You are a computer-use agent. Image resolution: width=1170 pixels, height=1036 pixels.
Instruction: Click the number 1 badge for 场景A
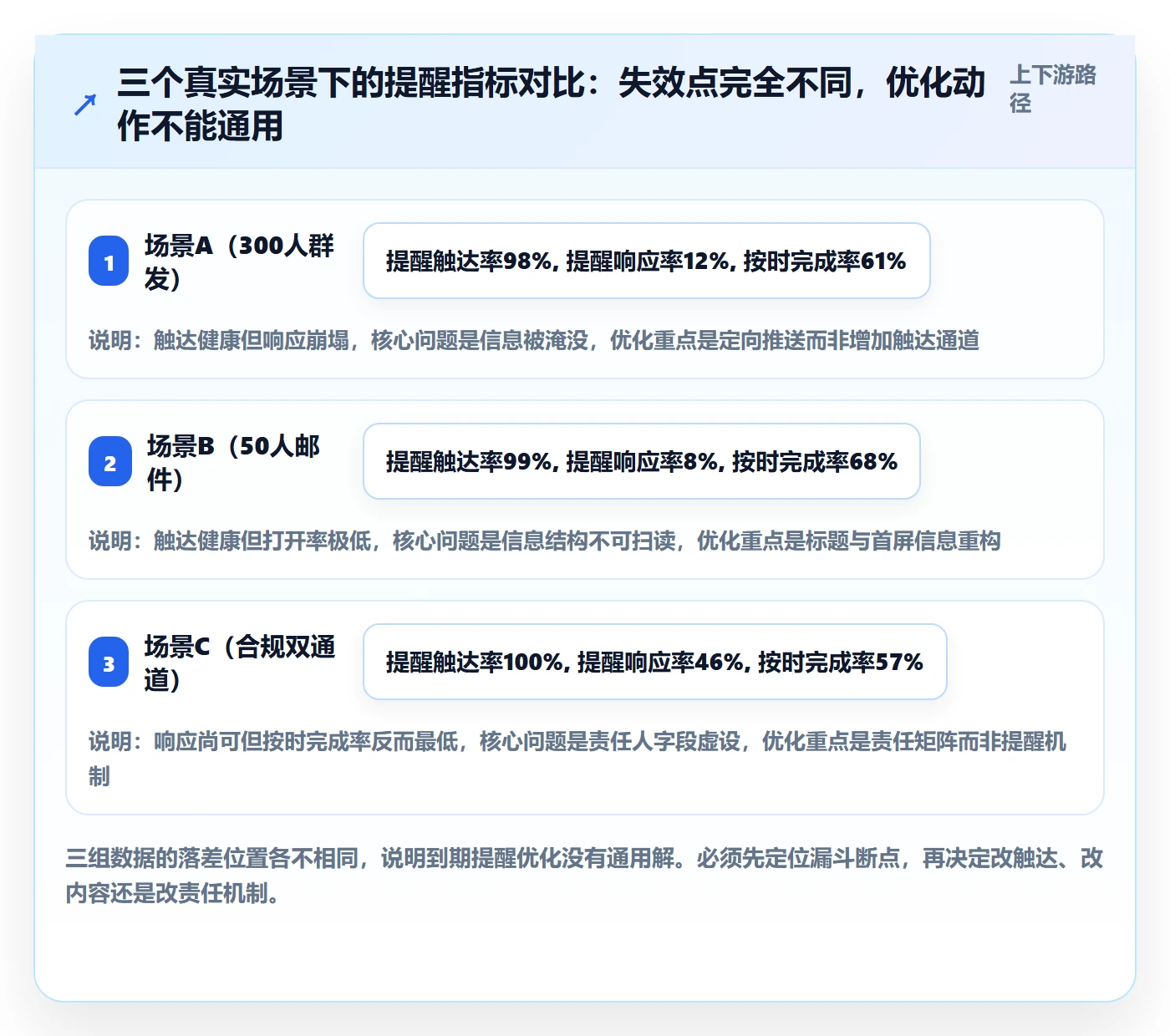[x=109, y=262]
